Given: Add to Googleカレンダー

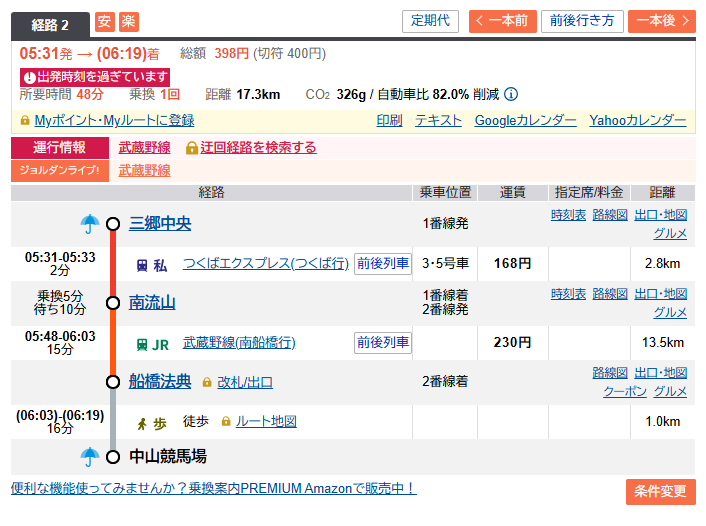Looking at the screenshot, I should [x=525, y=120].
